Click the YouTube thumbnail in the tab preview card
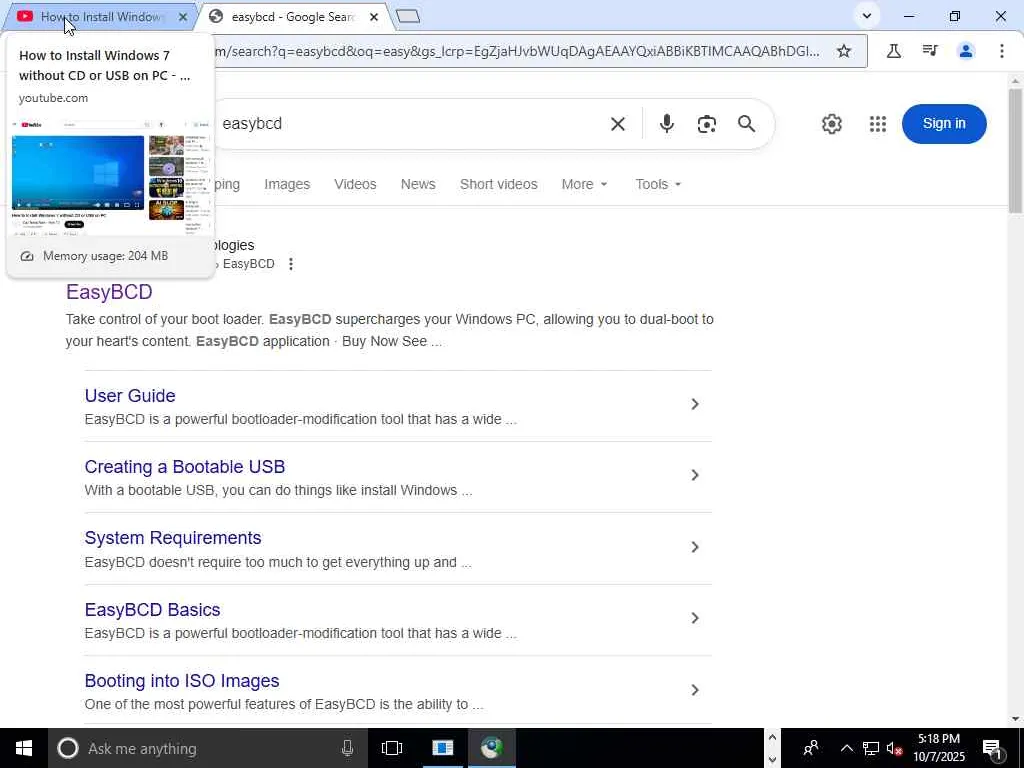 click(x=111, y=176)
